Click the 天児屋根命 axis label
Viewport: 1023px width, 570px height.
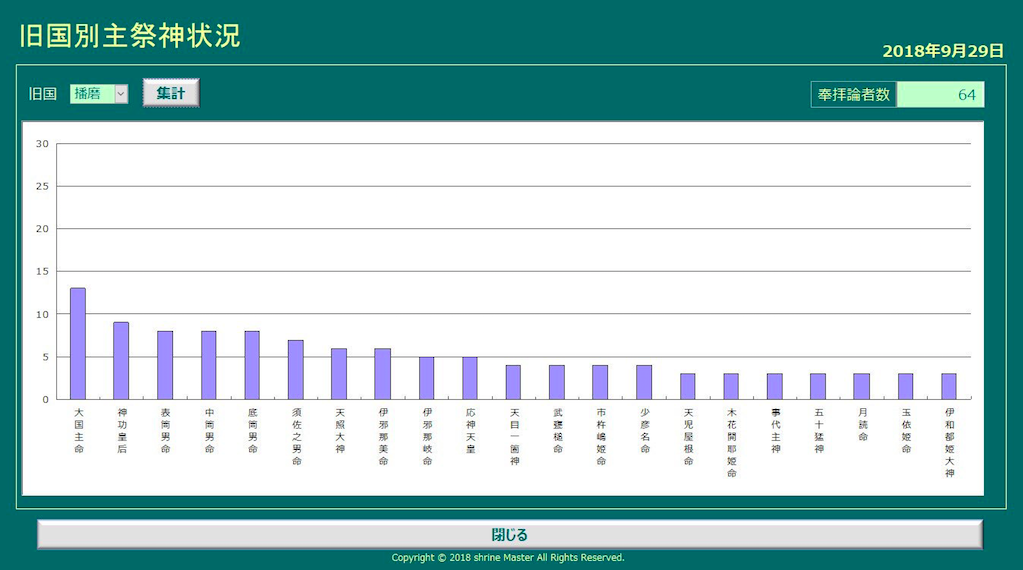coord(688,436)
